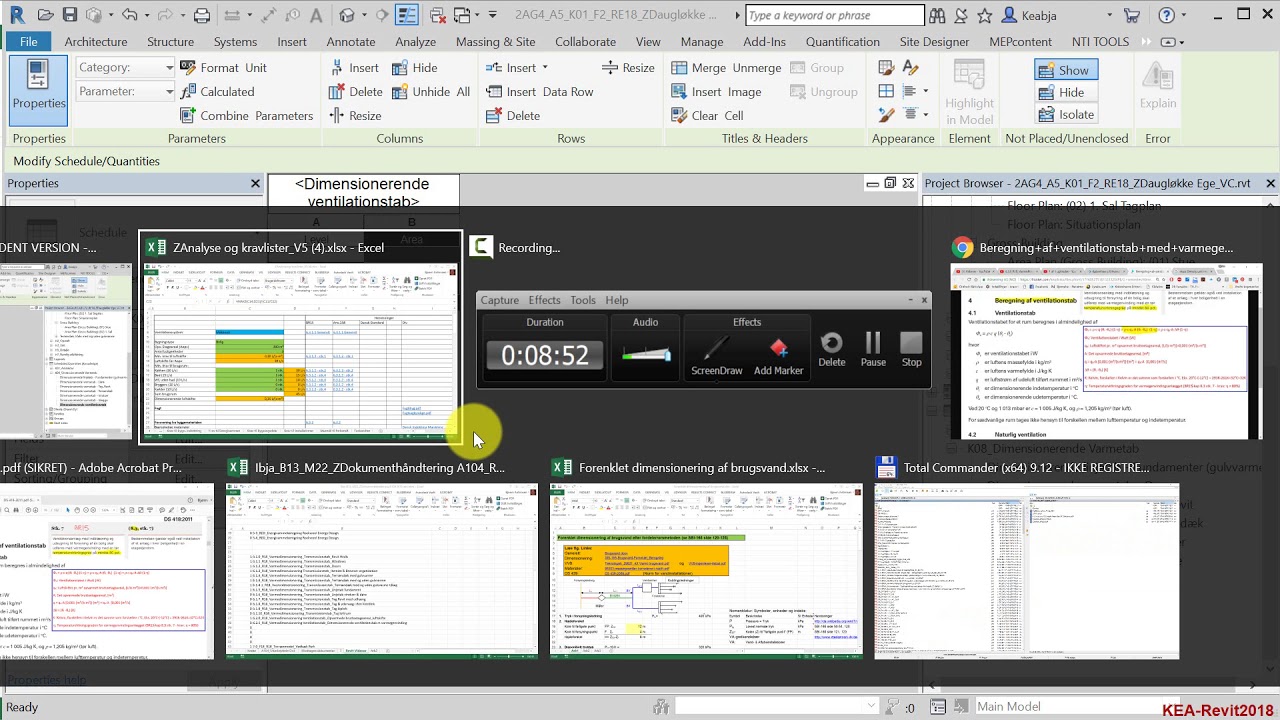Delete the current recording
The image size is (1280, 720).
(832, 350)
